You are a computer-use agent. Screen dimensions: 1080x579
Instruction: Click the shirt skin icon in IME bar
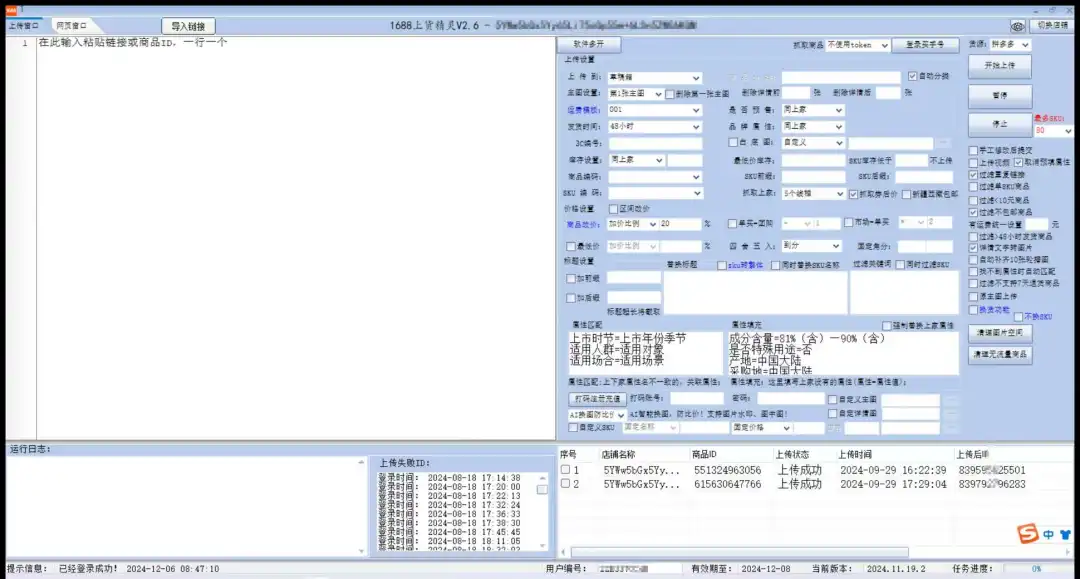pyautogui.click(x=1064, y=534)
